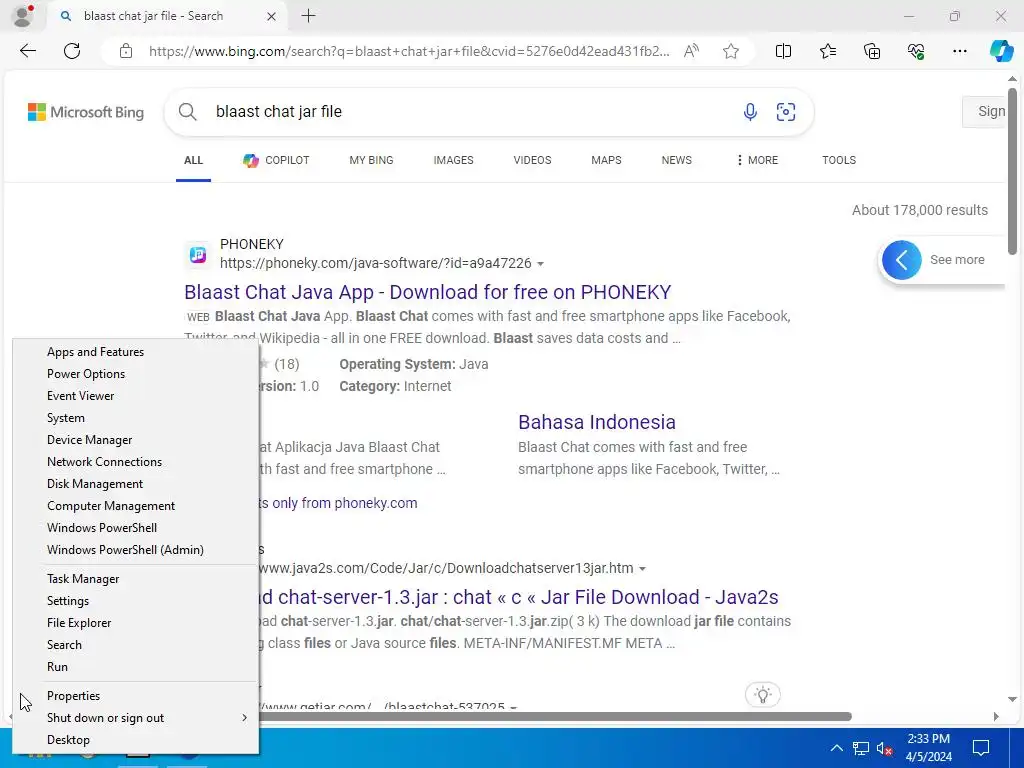Click in the Bing search box text
Image resolution: width=1024 pixels, height=768 pixels.
point(279,112)
